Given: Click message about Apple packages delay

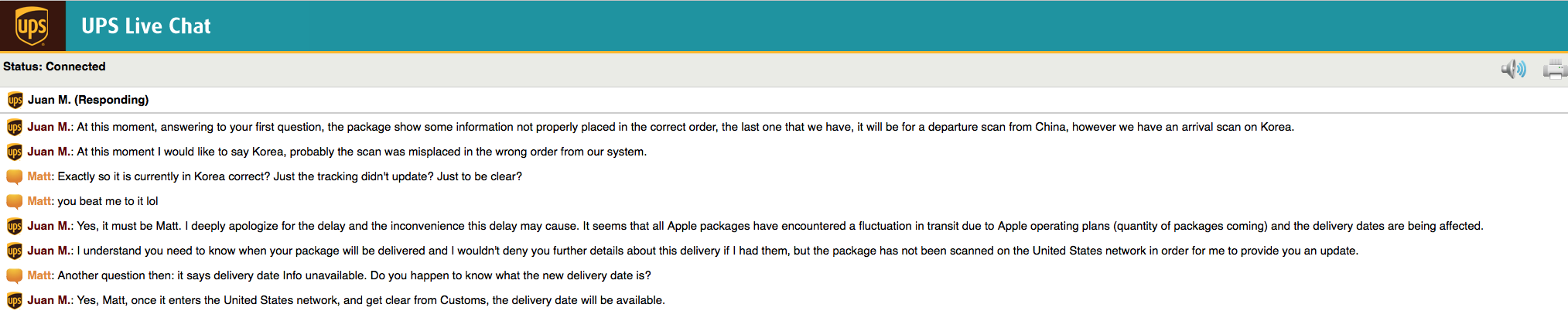Looking at the screenshot, I should (x=780, y=226).
